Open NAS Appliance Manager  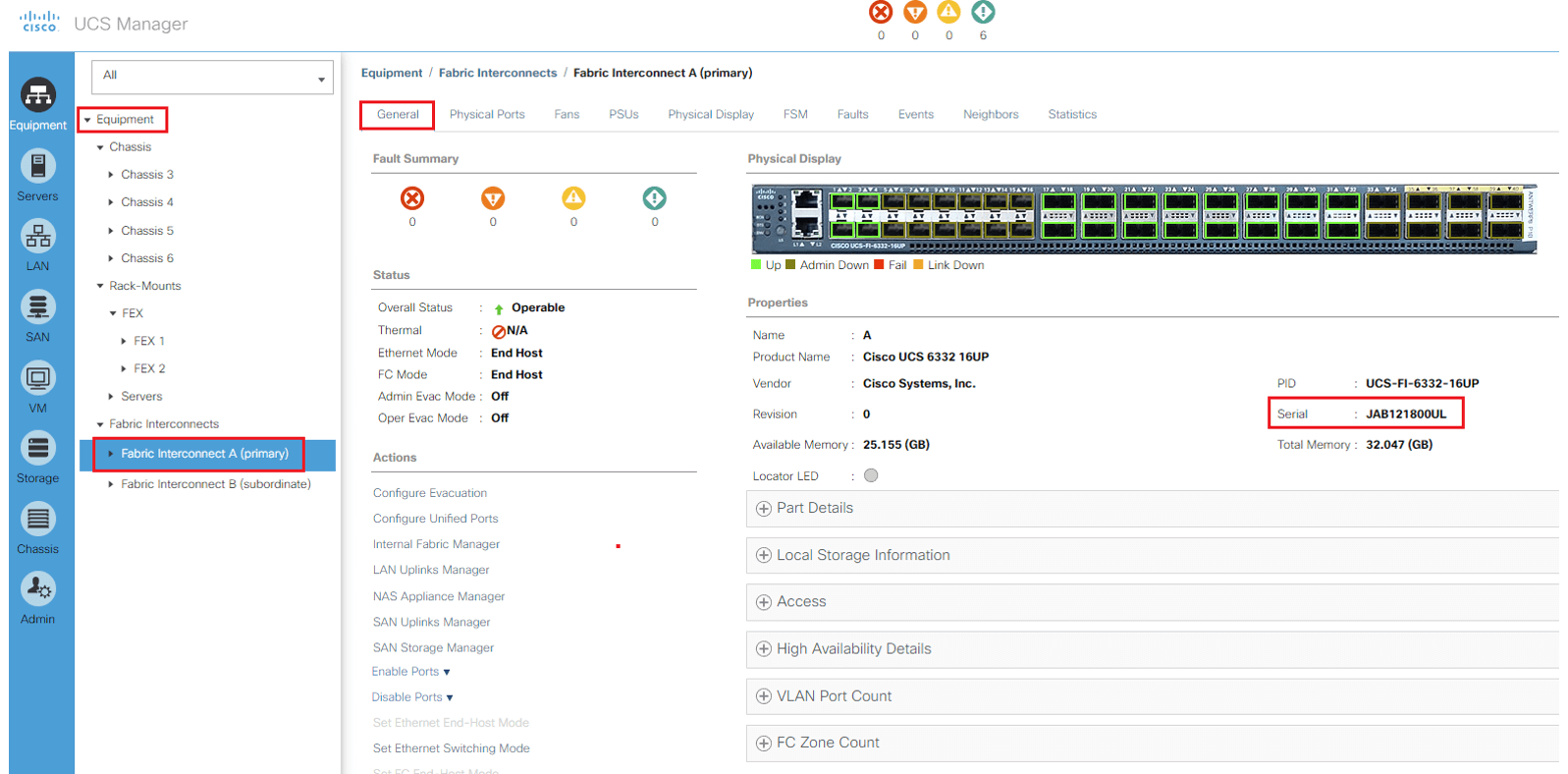(439, 596)
